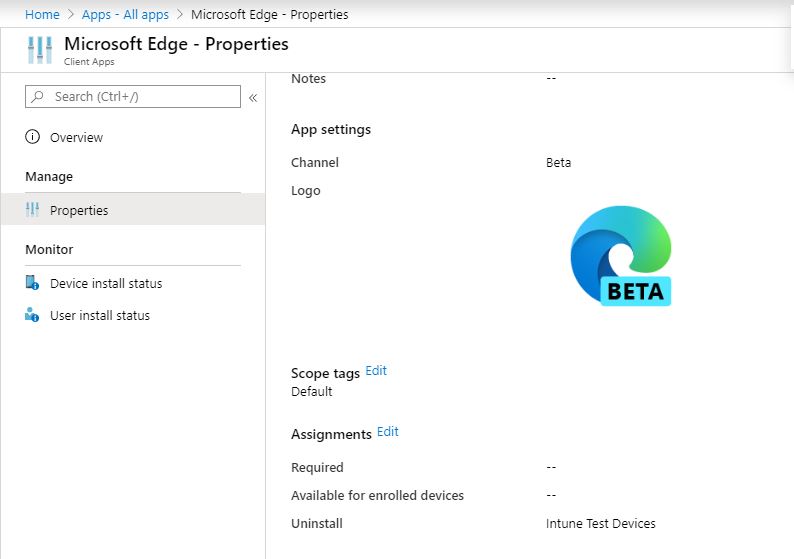Screen dimensions: 794x559
Task: Click the first breadcrumb chevron after Home
Action: (70, 15)
